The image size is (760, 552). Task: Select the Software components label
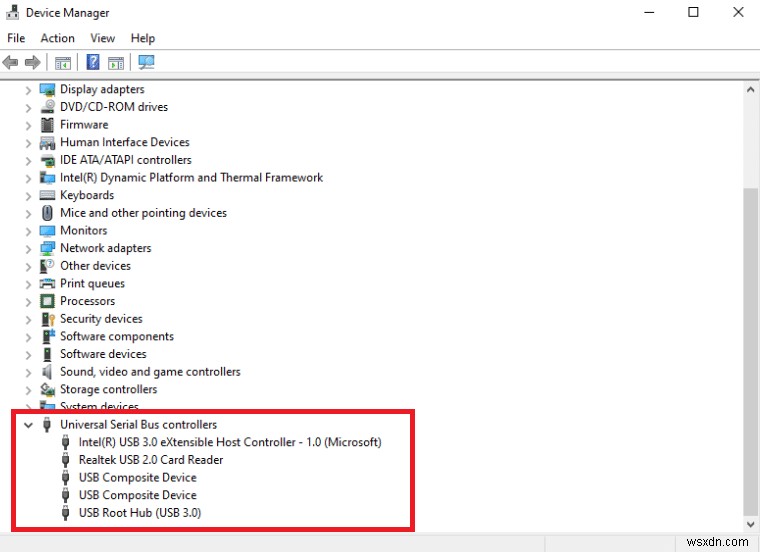[117, 336]
